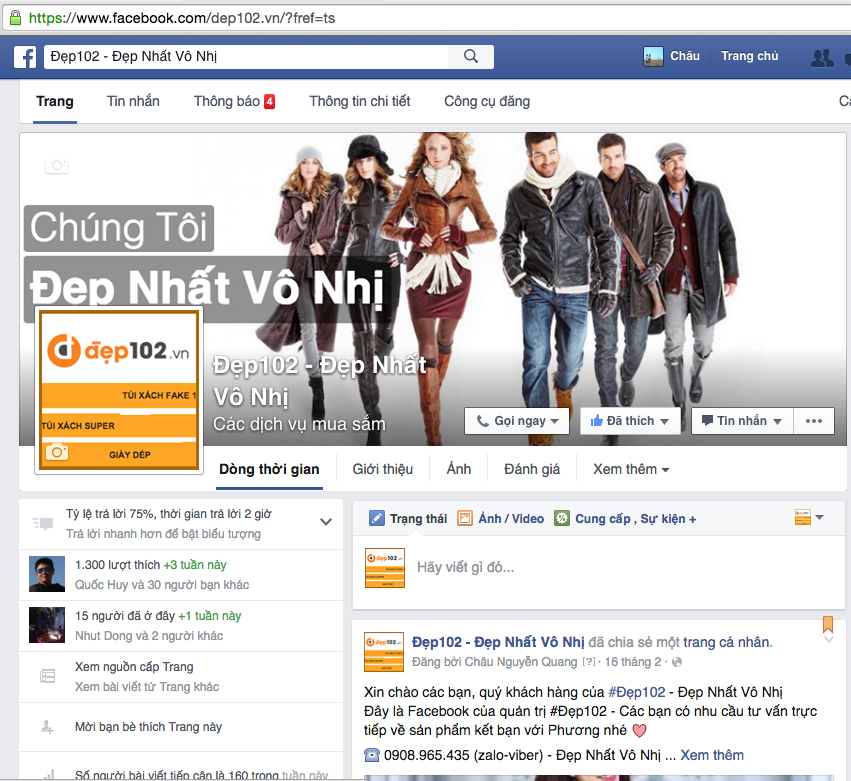Click the Đẹp102 page name on post header
Image resolution: width=851 pixels, height=781 pixels.
point(498,643)
